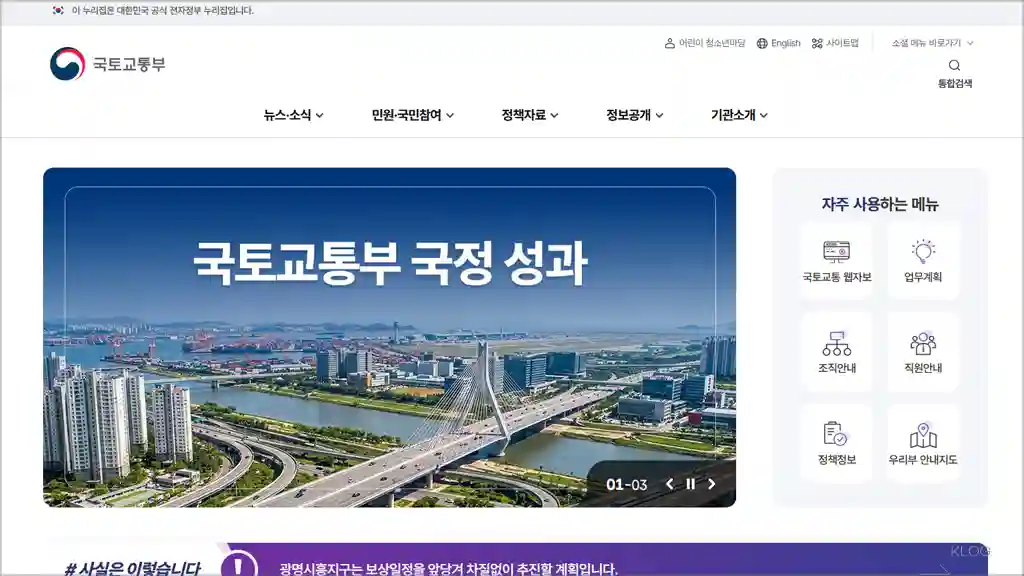Open the 정보공개 menu
The height and width of the screenshot is (576, 1024).
[629, 114]
